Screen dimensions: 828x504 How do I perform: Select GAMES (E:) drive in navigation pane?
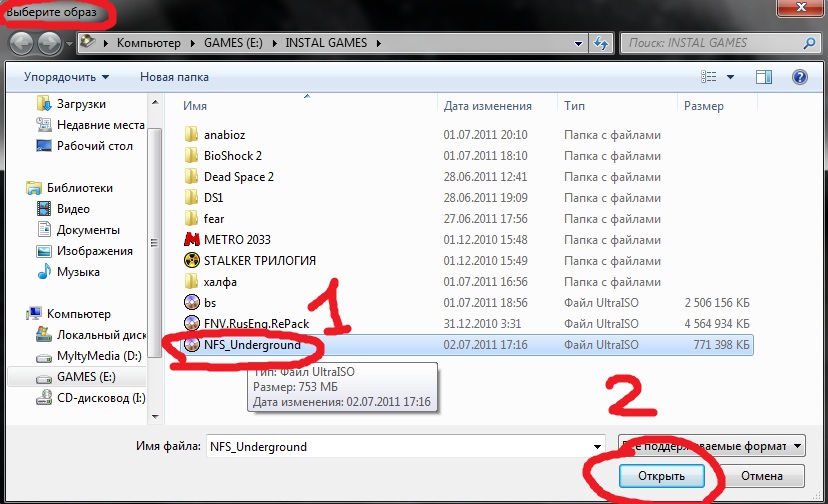(86, 377)
